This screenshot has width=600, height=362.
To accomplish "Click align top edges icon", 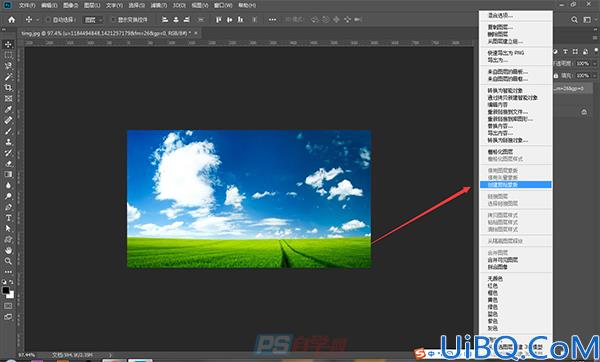I will tap(218, 20).
